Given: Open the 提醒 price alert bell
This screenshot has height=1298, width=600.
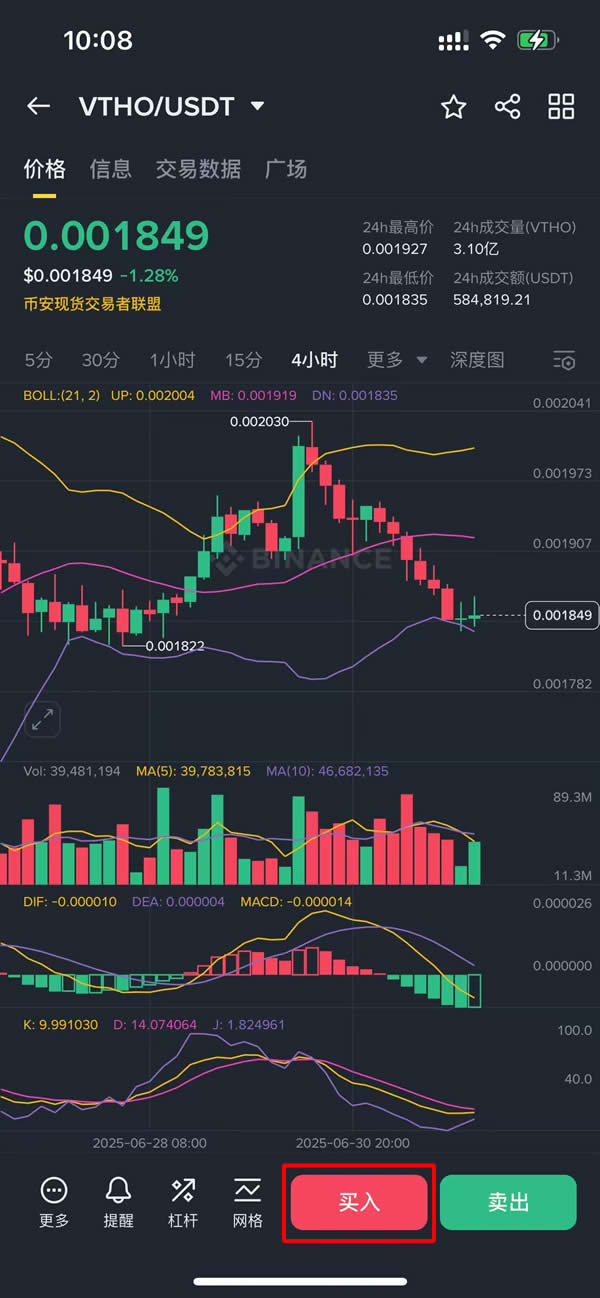Looking at the screenshot, I should click(118, 1201).
